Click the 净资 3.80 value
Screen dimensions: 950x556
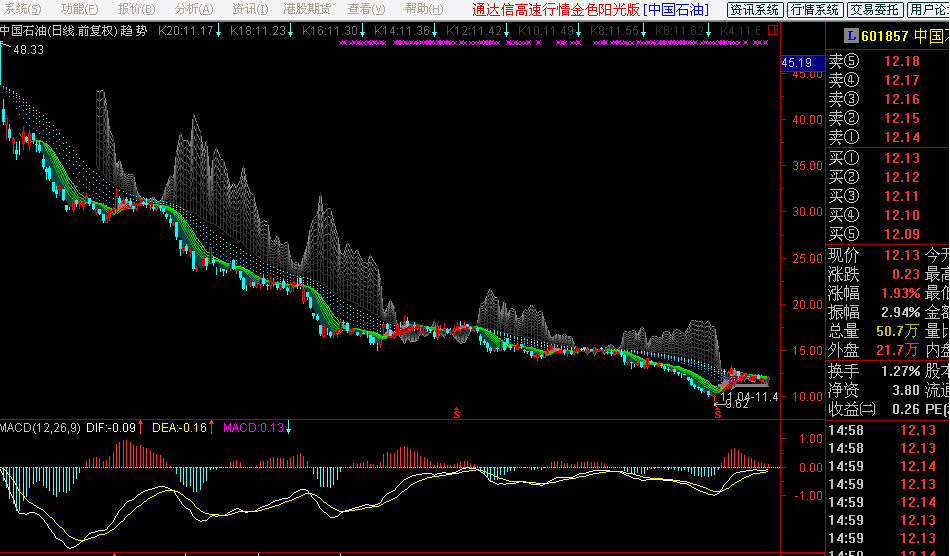pos(905,390)
